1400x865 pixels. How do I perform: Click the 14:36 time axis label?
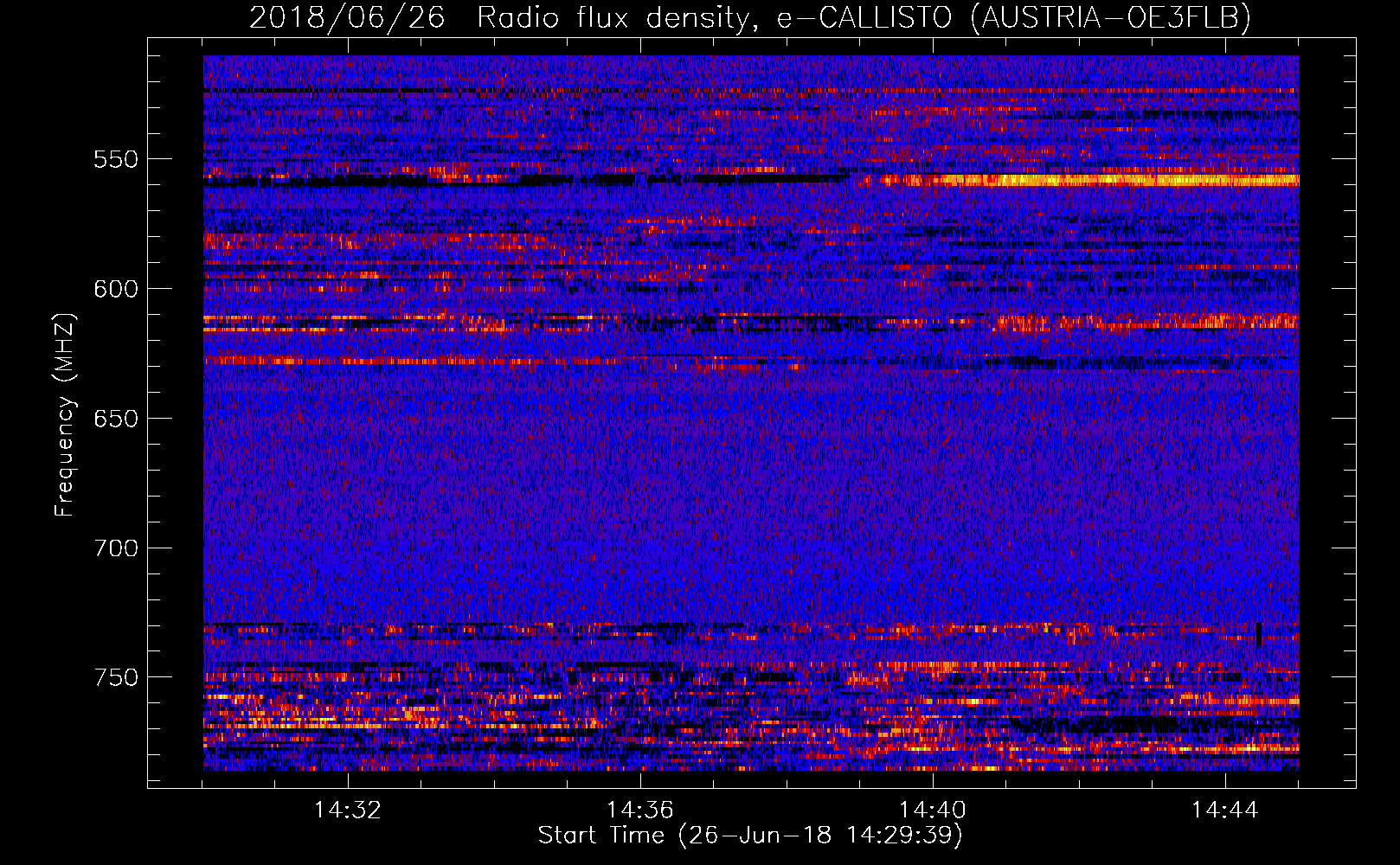pyautogui.click(x=640, y=811)
